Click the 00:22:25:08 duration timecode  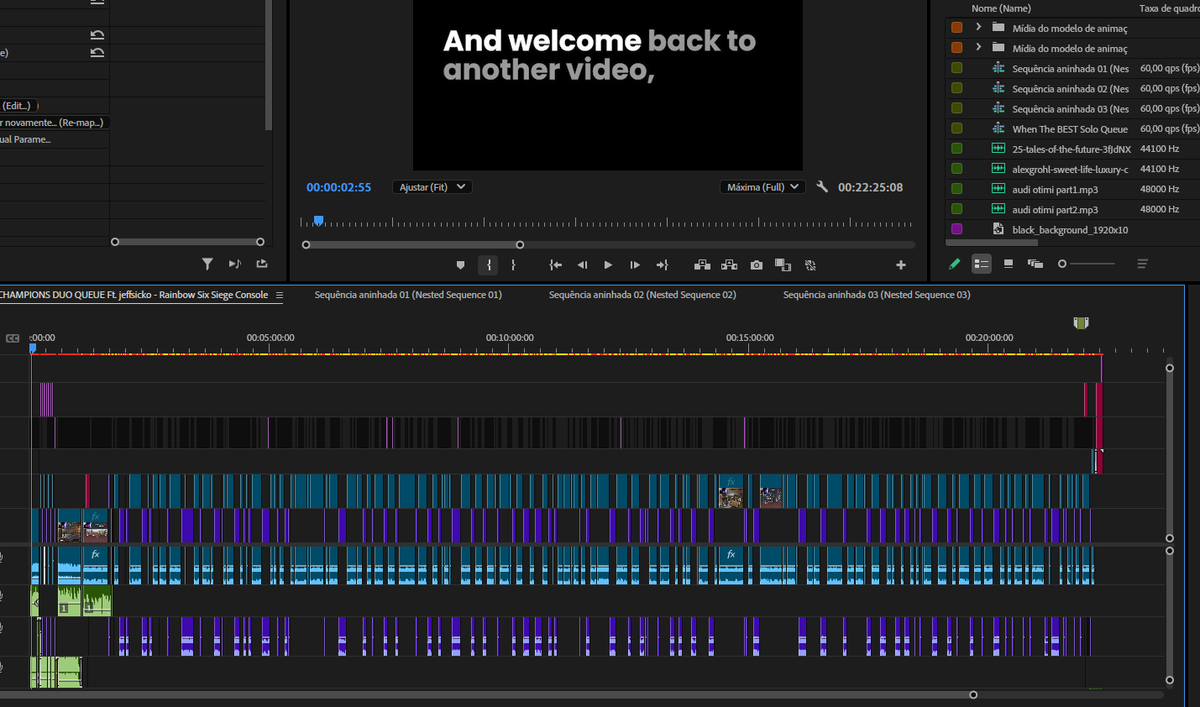870,187
